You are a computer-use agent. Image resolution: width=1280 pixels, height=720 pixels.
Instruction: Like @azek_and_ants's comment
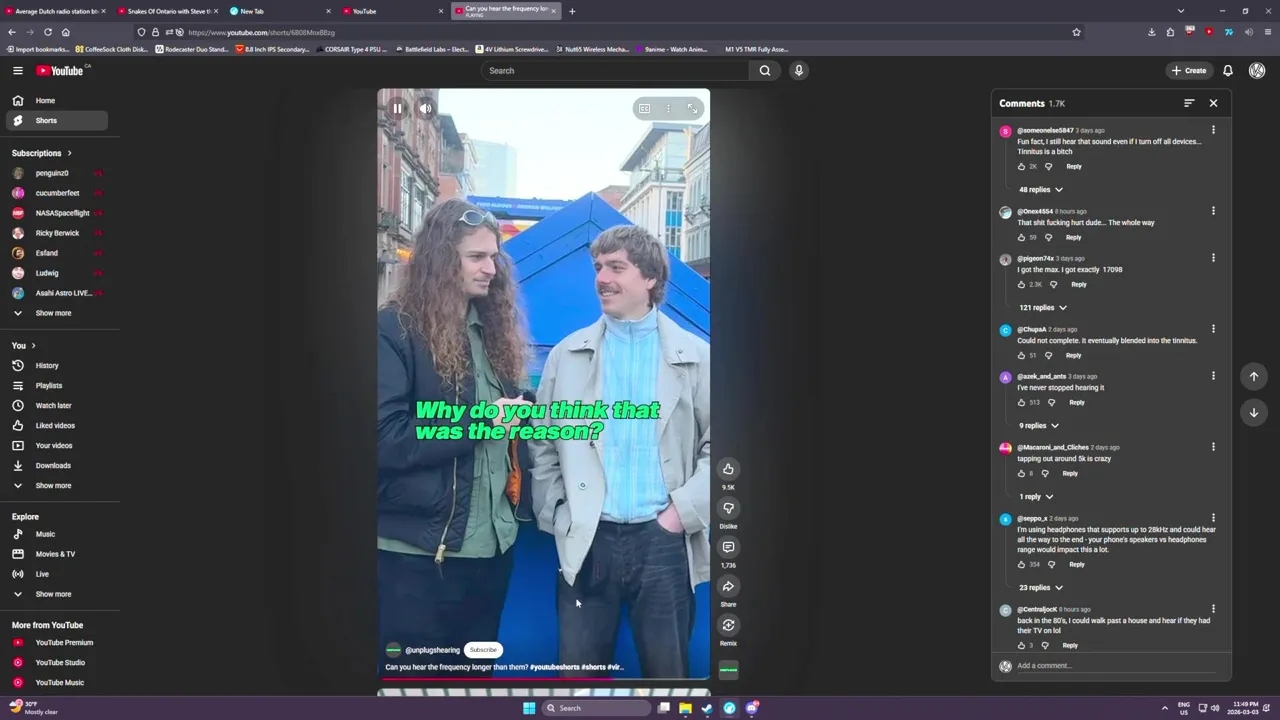pos(1021,403)
